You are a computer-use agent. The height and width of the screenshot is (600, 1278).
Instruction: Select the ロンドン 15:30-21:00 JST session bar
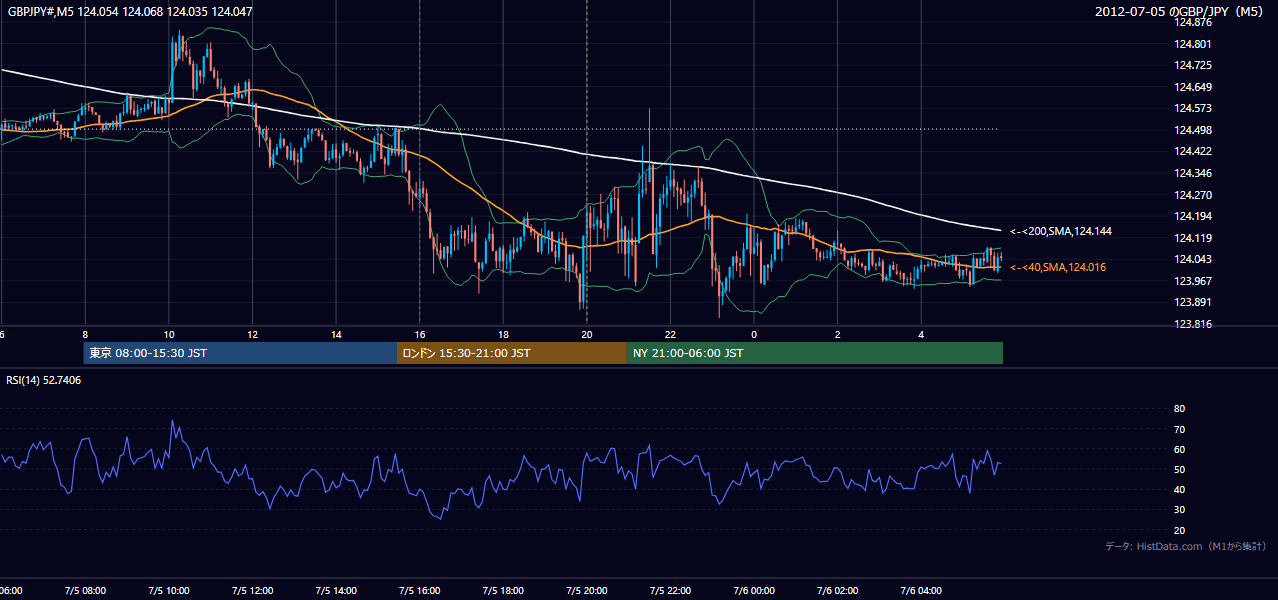point(512,353)
